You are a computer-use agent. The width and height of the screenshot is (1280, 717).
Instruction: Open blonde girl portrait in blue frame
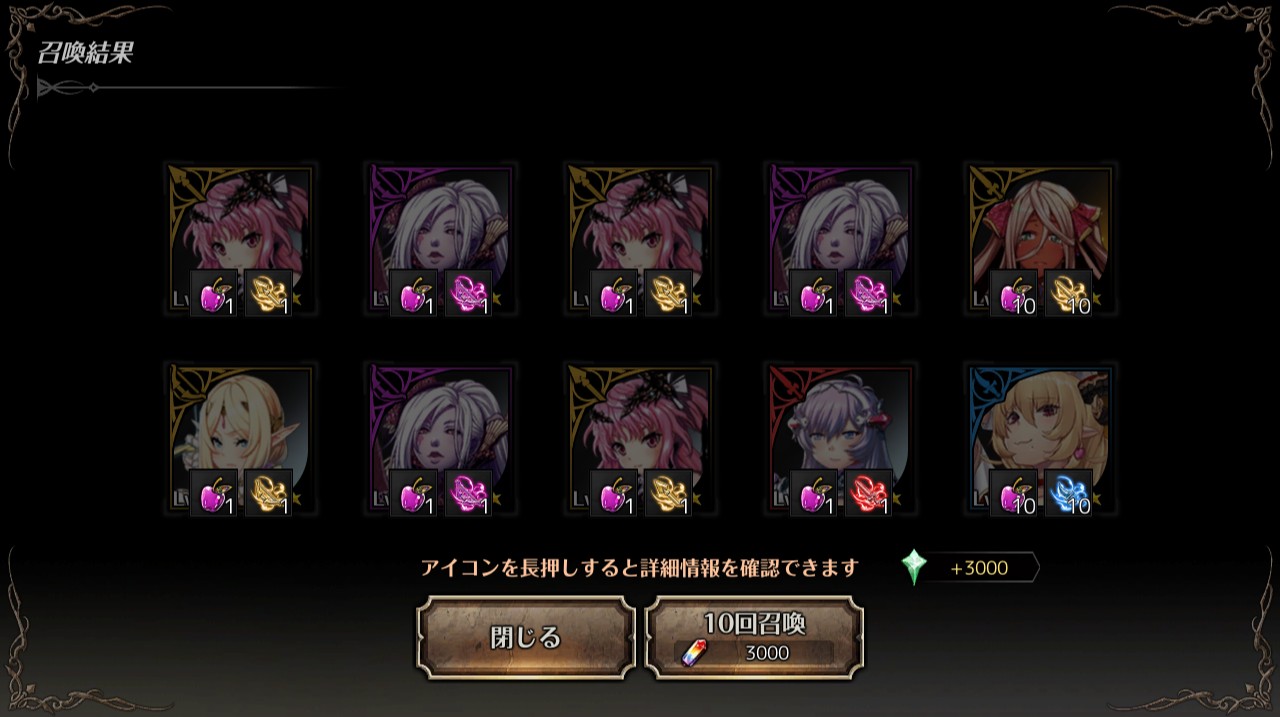coord(1041,440)
